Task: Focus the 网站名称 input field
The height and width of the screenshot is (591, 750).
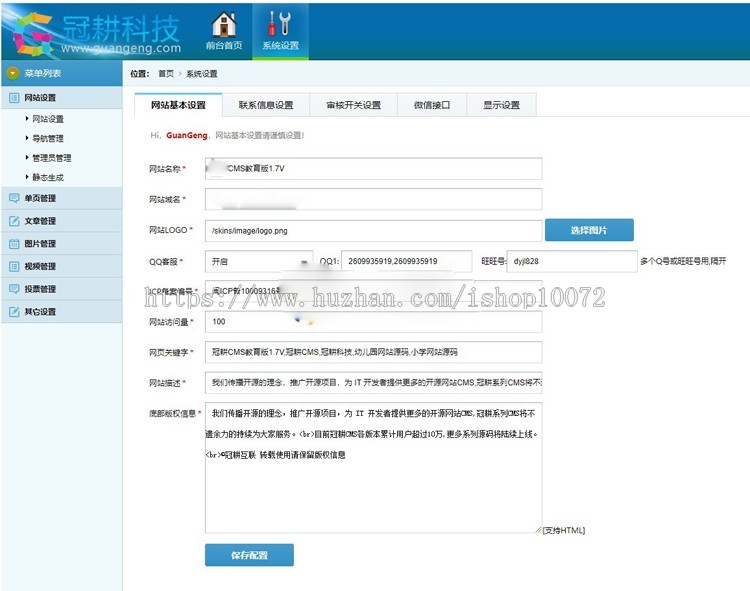Action: [x=374, y=169]
